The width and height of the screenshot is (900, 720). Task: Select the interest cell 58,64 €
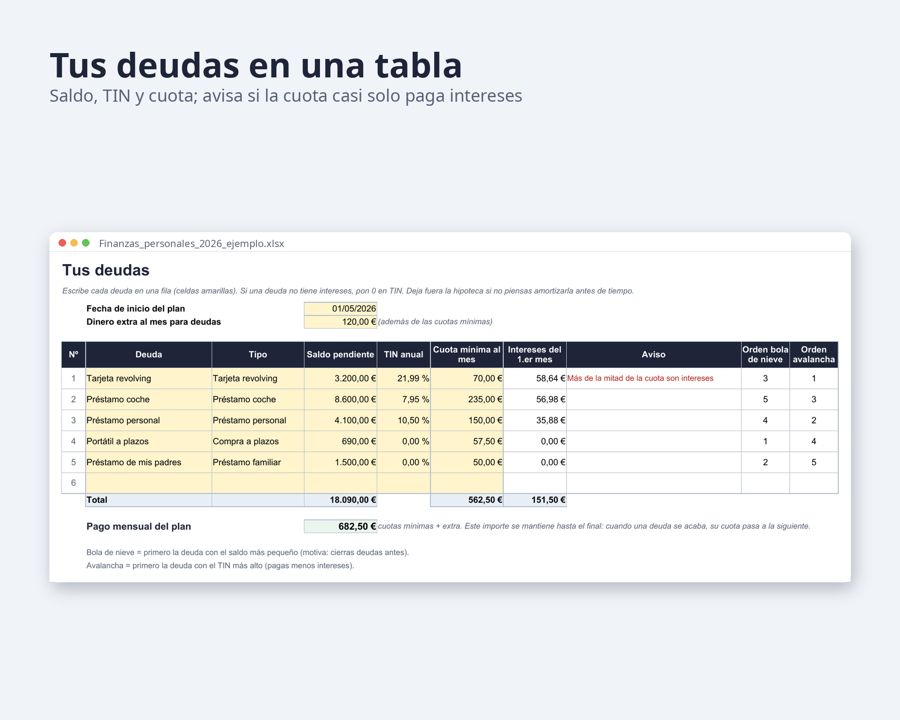[534, 378]
